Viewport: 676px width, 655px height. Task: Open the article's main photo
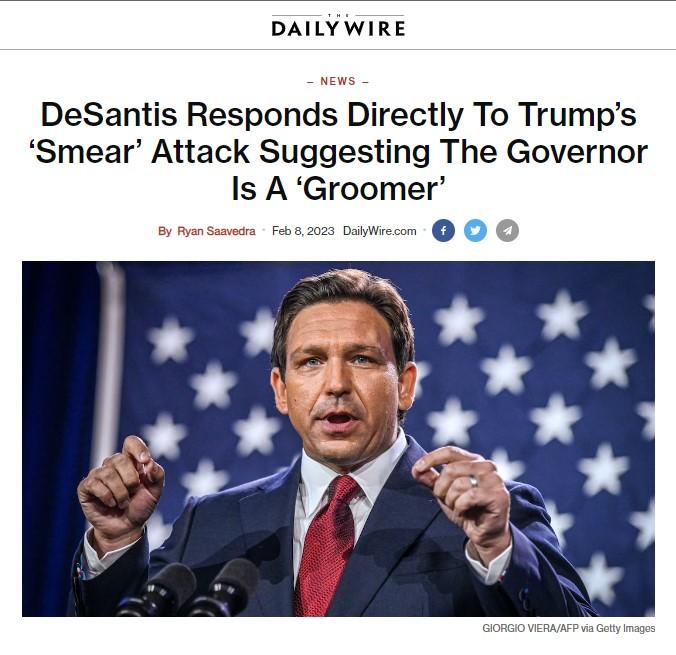338,438
